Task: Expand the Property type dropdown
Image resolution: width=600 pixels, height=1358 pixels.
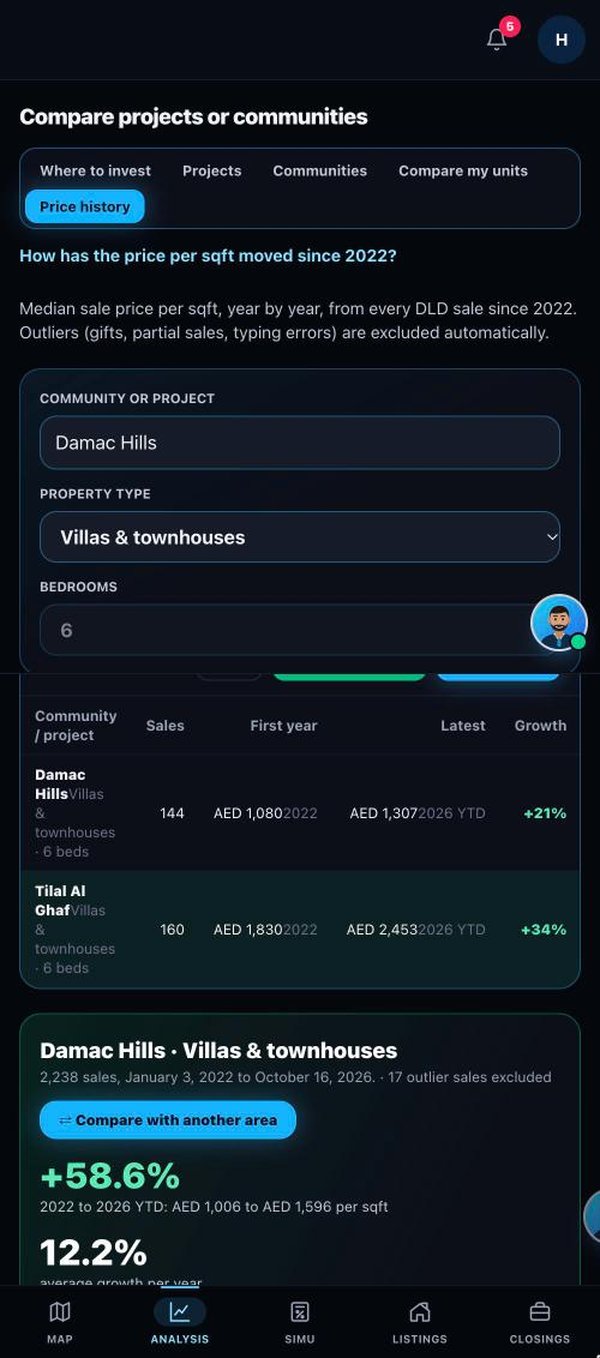Action: point(300,537)
